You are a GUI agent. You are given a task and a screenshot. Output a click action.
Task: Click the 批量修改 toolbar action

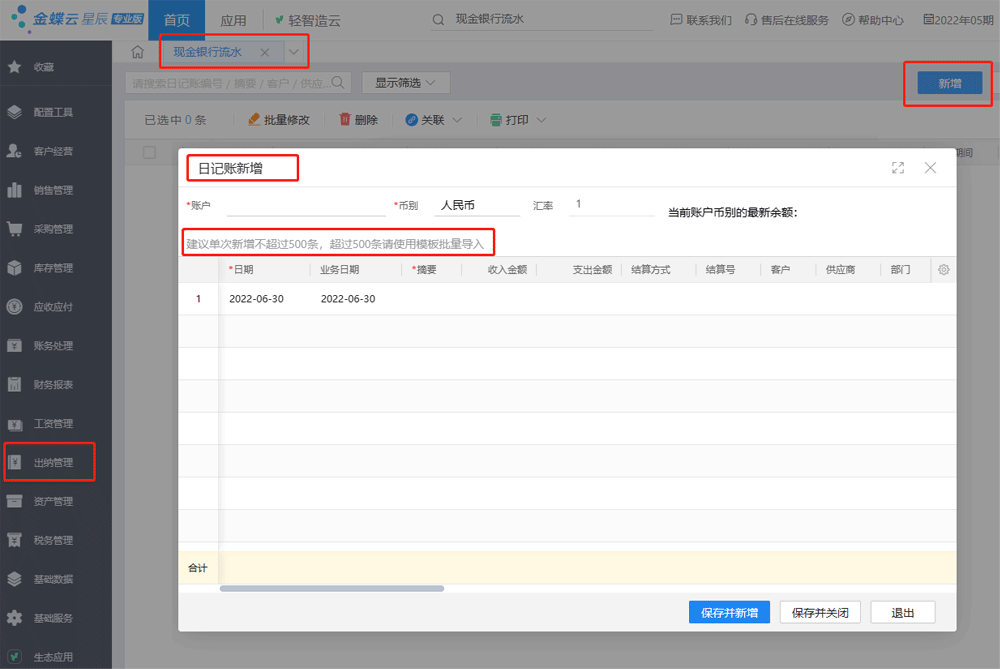pos(279,120)
